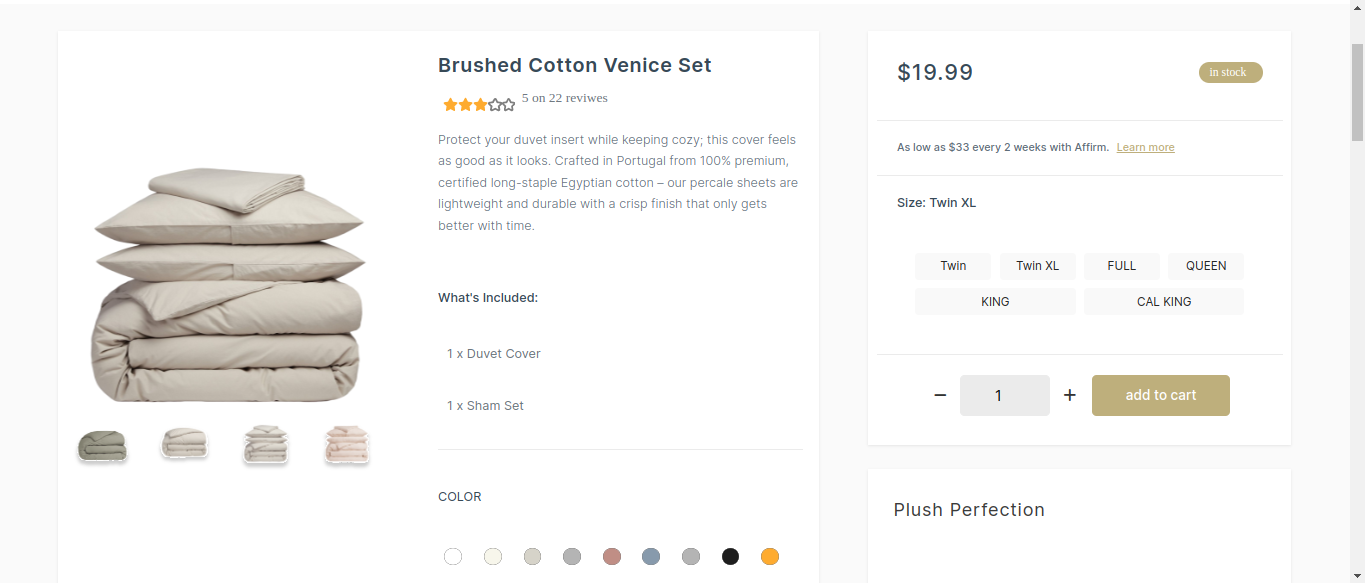Pick the white color swatch
Screen dimensions: 1365x583
click(x=453, y=557)
